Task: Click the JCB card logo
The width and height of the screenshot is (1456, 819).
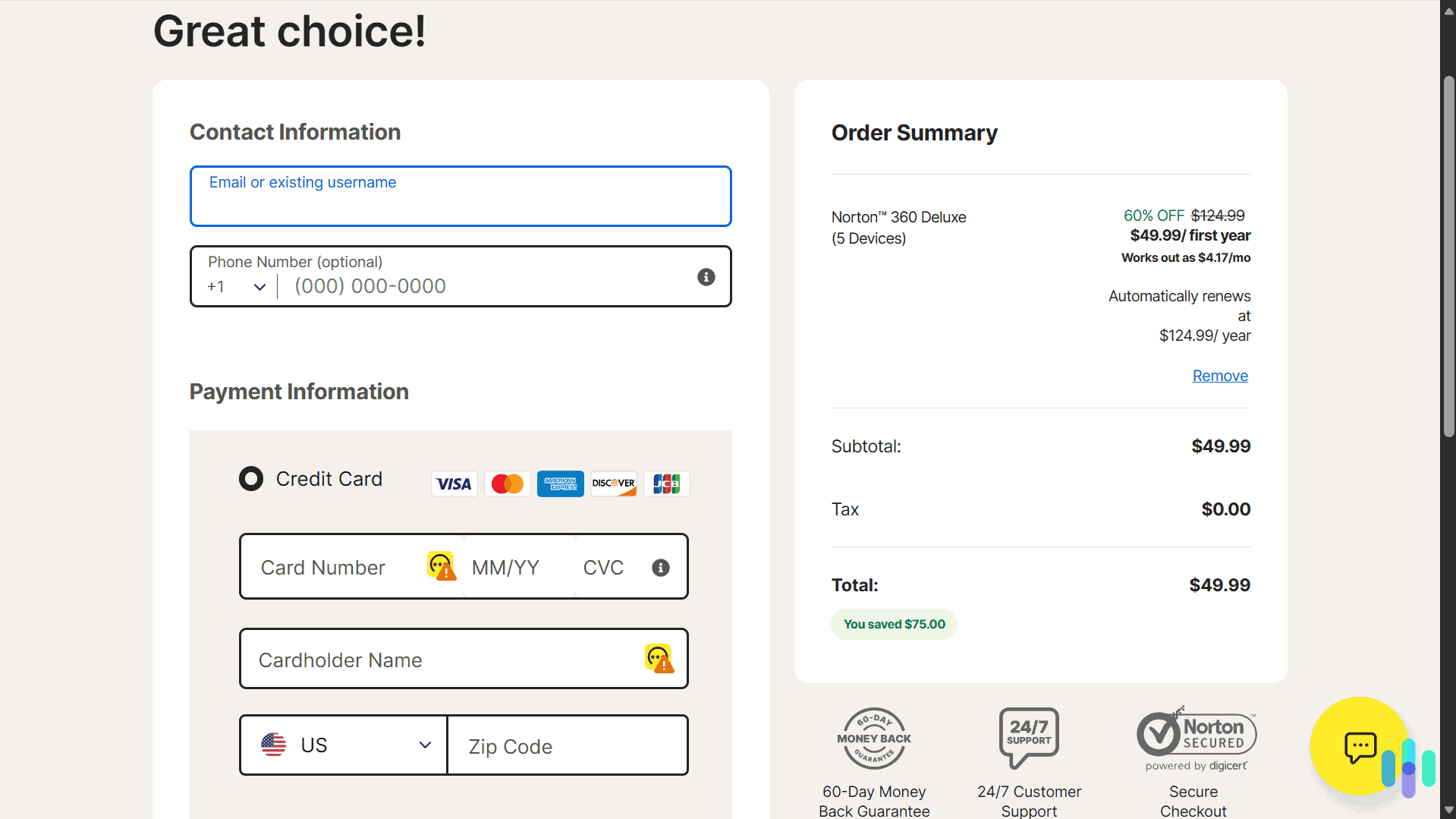Action: pos(667,484)
